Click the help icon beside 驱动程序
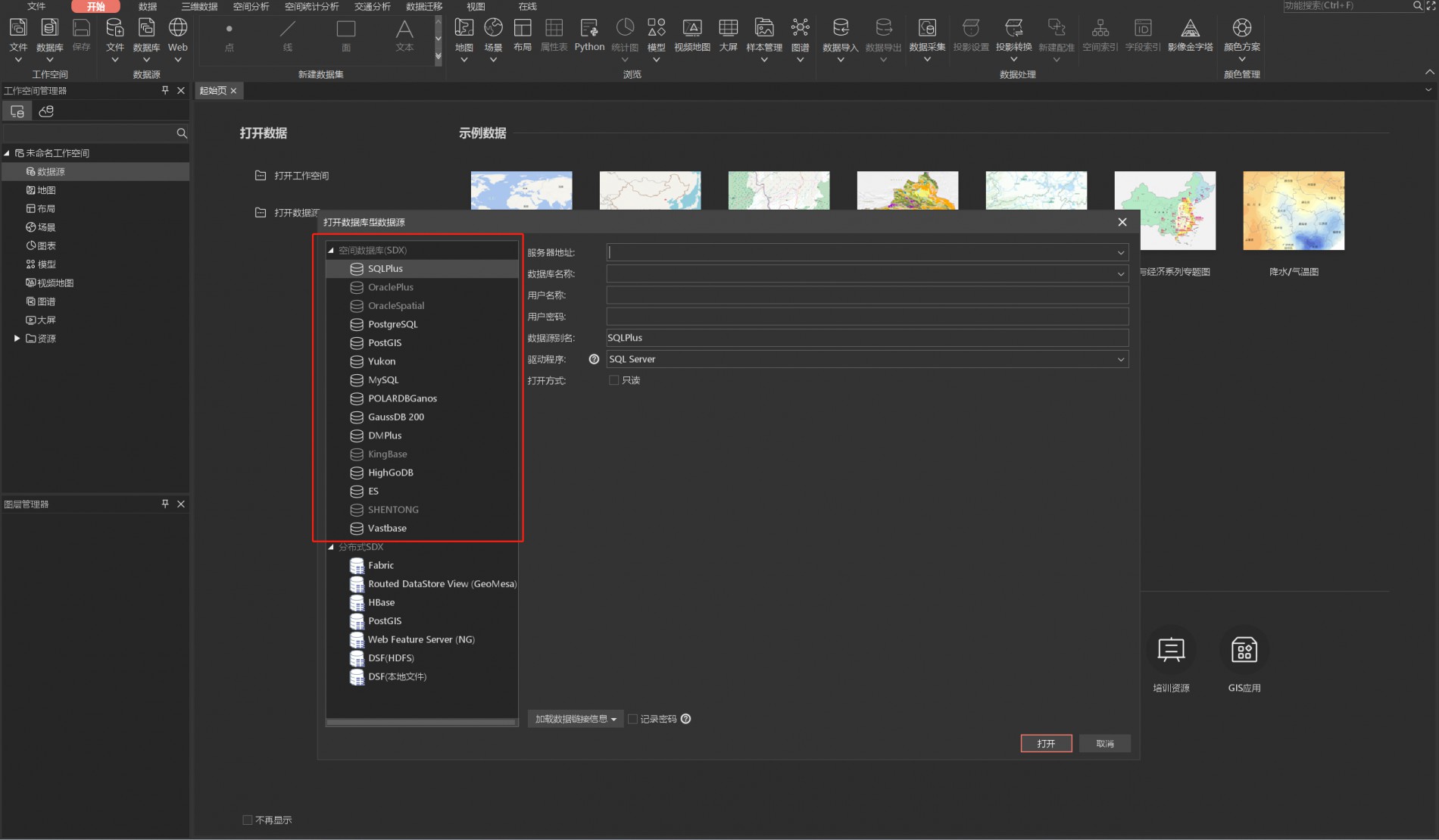Image resolution: width=1439 pixels, height=840 pixels. pyautogui.click(x=594, y=359)
